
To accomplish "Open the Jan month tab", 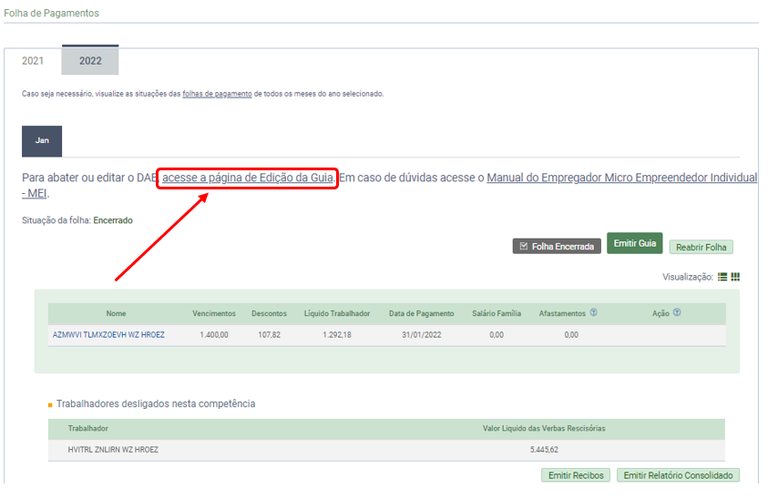I will 42,141.
